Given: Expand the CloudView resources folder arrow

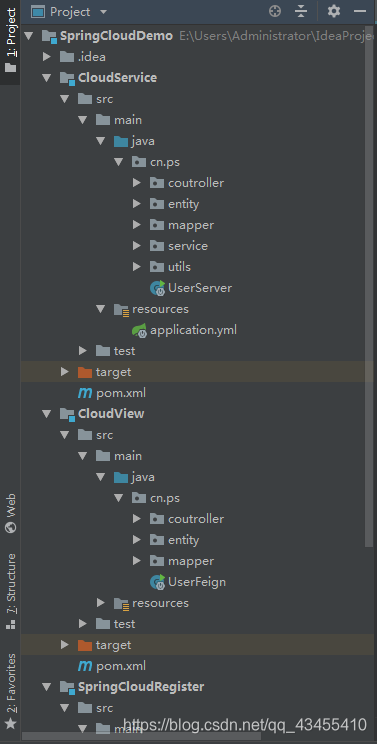Looking at the screenshot, I should 101,603.
